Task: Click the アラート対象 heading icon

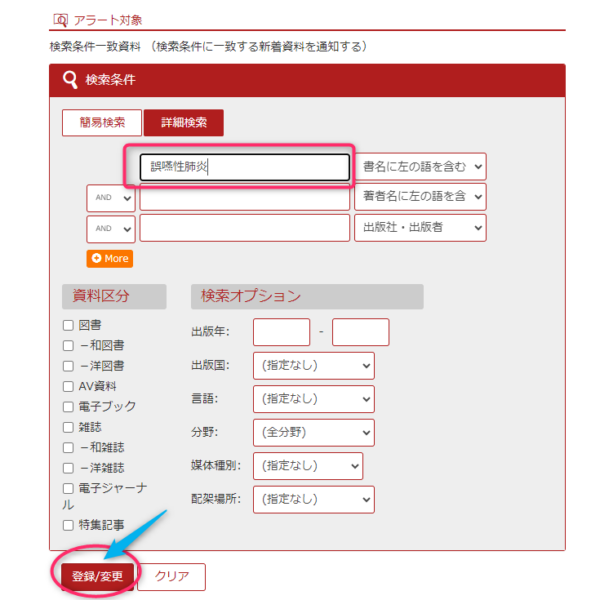Action: (x=60, y=20)
